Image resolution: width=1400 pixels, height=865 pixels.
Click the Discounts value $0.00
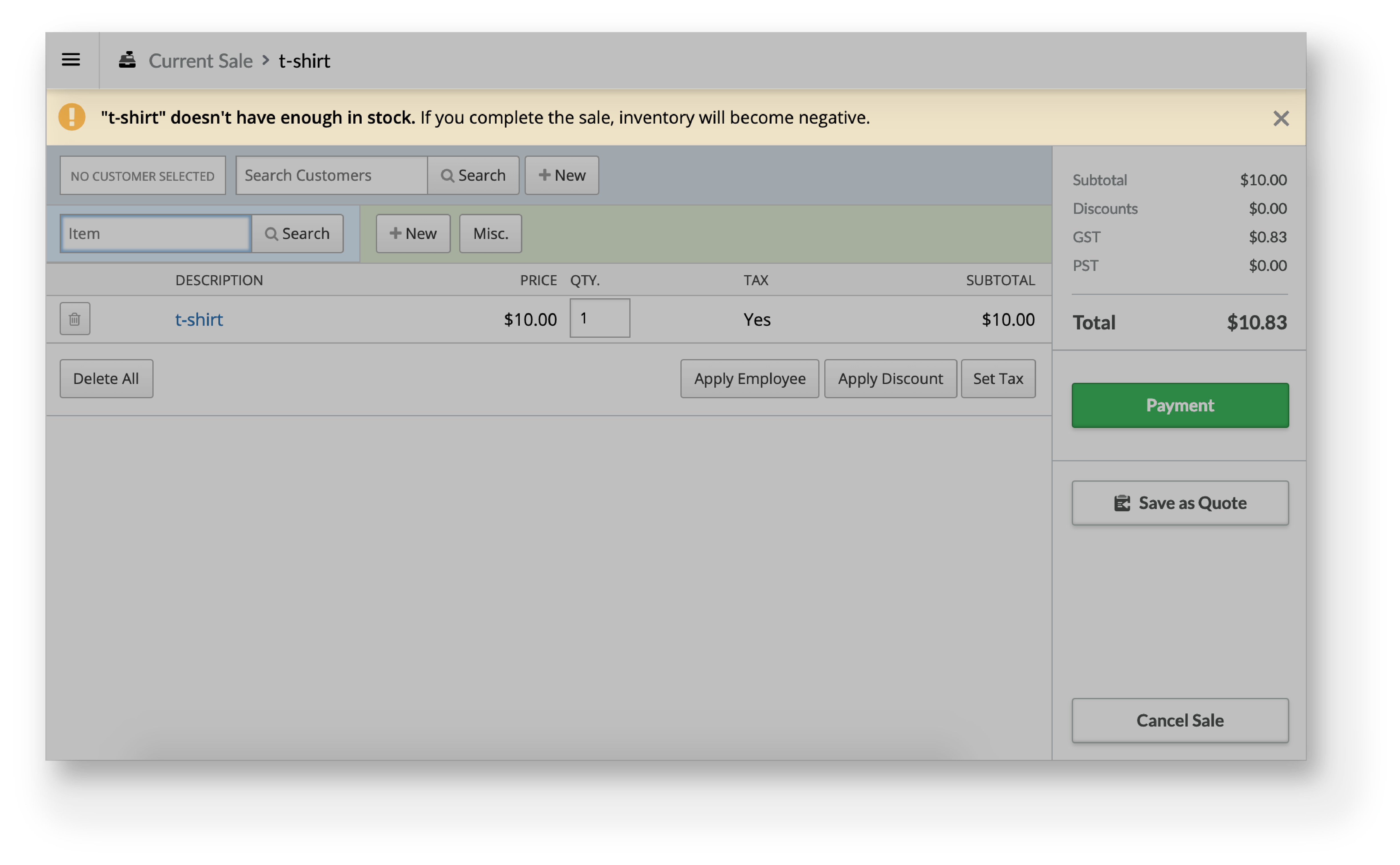[1268, 208]
